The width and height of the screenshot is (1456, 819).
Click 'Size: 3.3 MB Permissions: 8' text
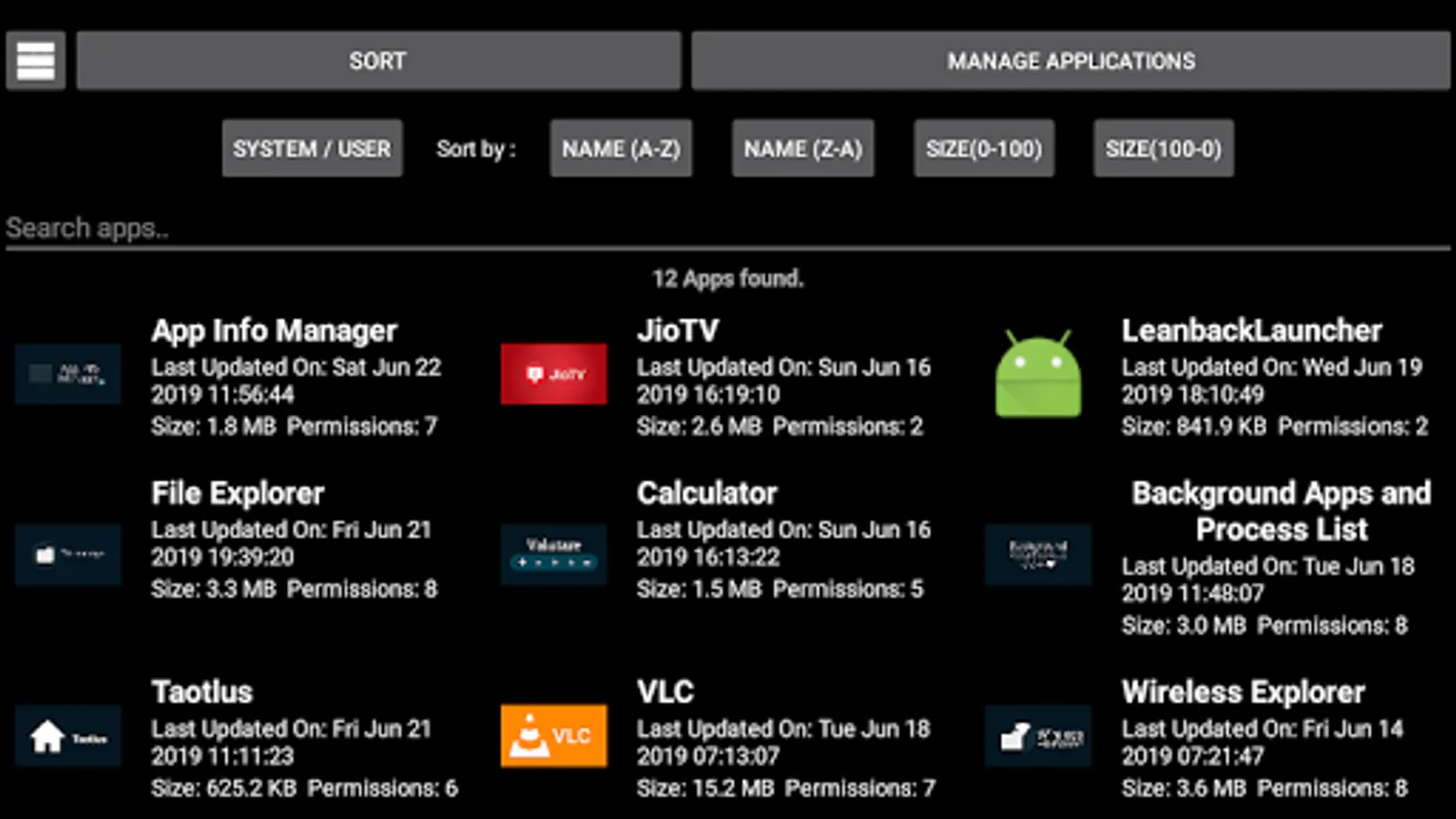[294, 589]
